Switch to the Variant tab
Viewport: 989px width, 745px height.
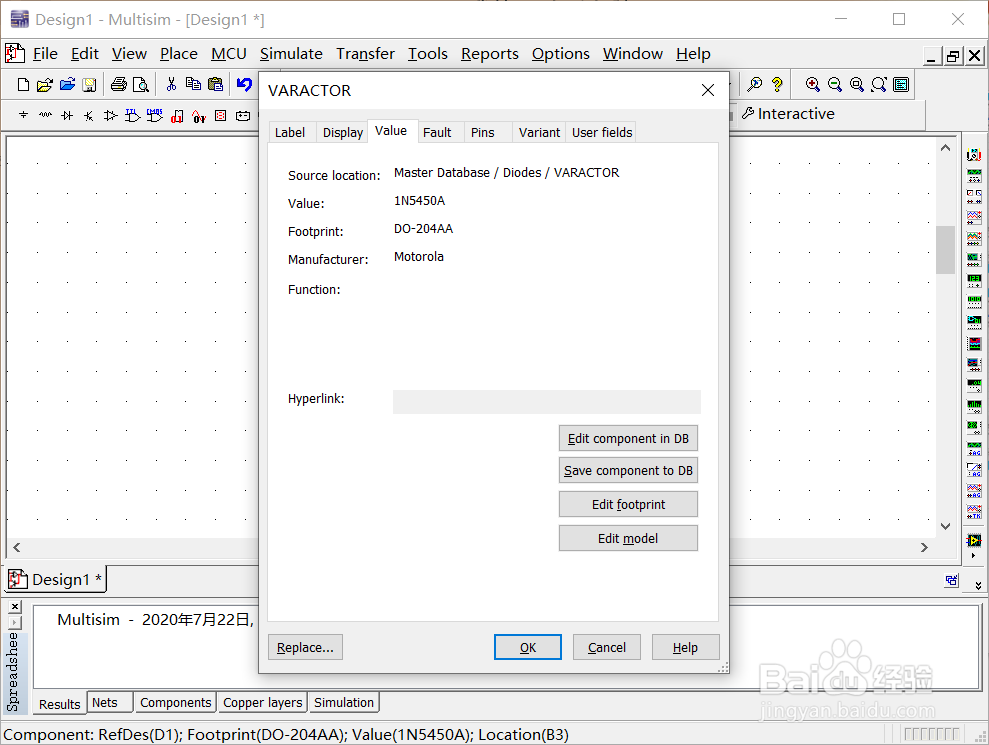point(539,132)
